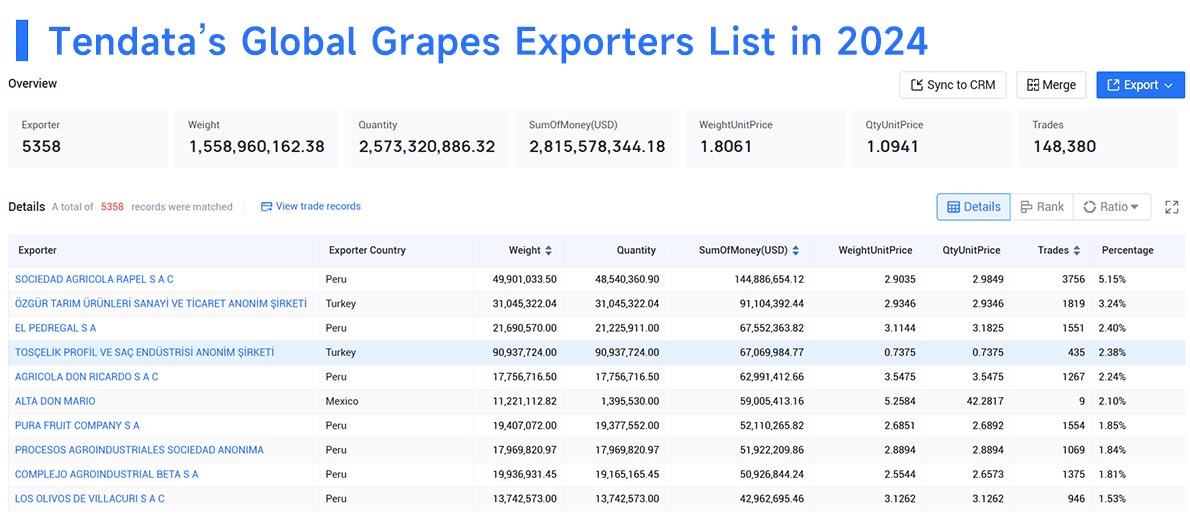
Task: Click the Sync to CRM button
Action: pyautogui.click(x=952, y=85)
